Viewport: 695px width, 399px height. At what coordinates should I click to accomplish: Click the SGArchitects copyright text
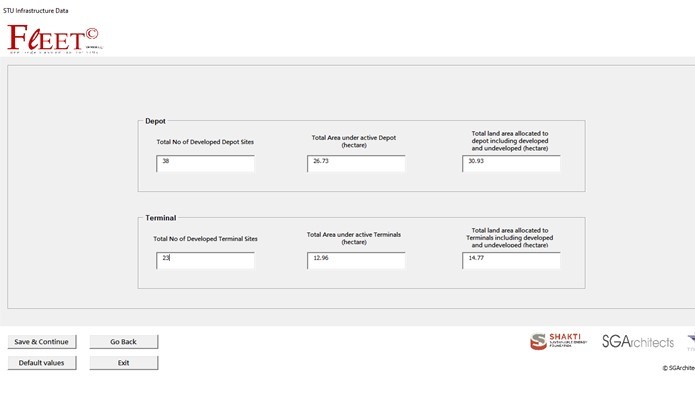coord(679,368)
